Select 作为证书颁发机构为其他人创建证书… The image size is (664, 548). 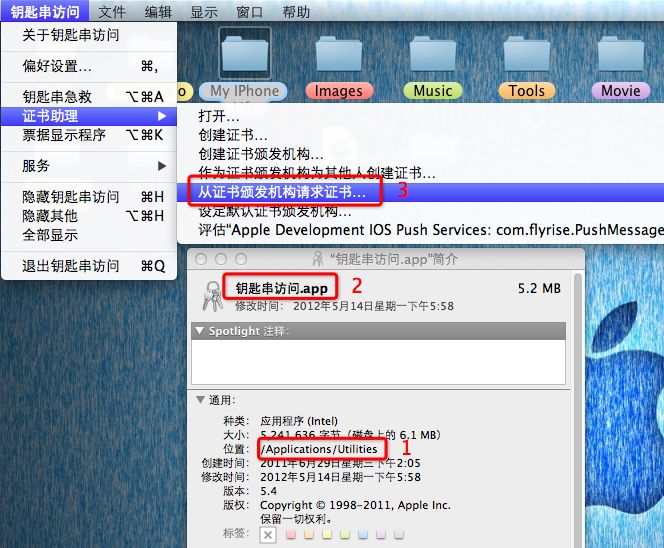(x=420, y=173)
